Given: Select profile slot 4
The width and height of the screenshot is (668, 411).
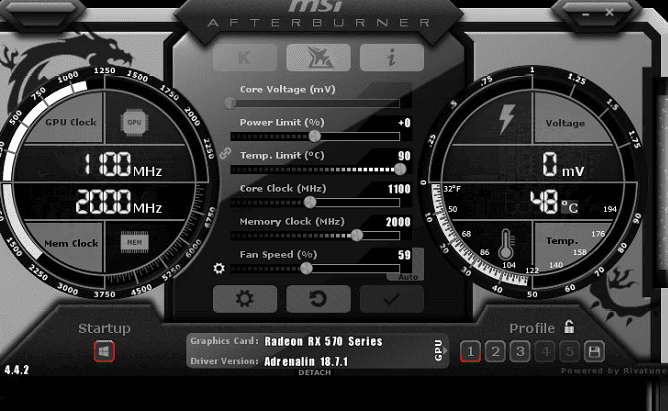Looking at the screenshot, I should (x=545, y=352).
